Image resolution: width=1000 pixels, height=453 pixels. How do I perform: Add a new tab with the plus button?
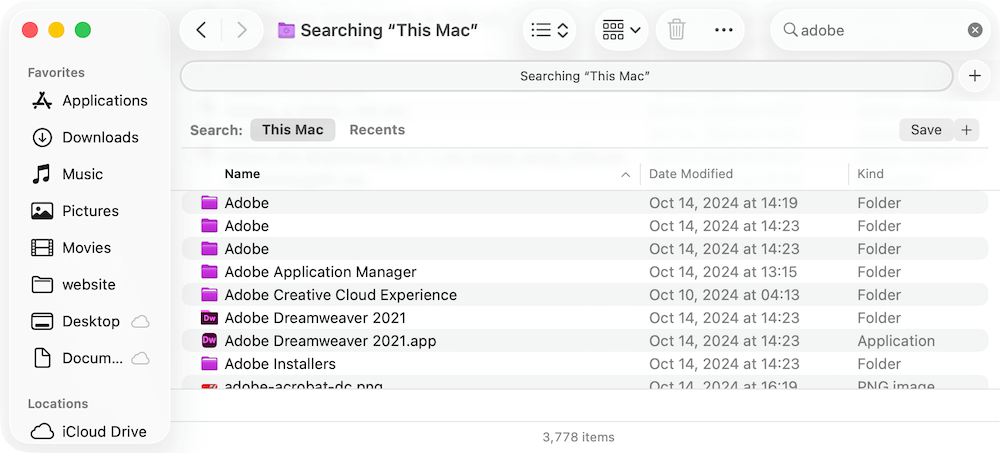coord(974,76)
